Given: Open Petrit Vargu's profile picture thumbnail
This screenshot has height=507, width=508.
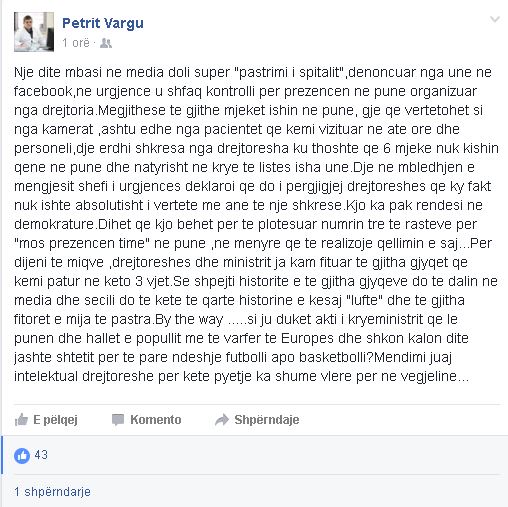Looking at the screenshot, I should pos(34,32).
